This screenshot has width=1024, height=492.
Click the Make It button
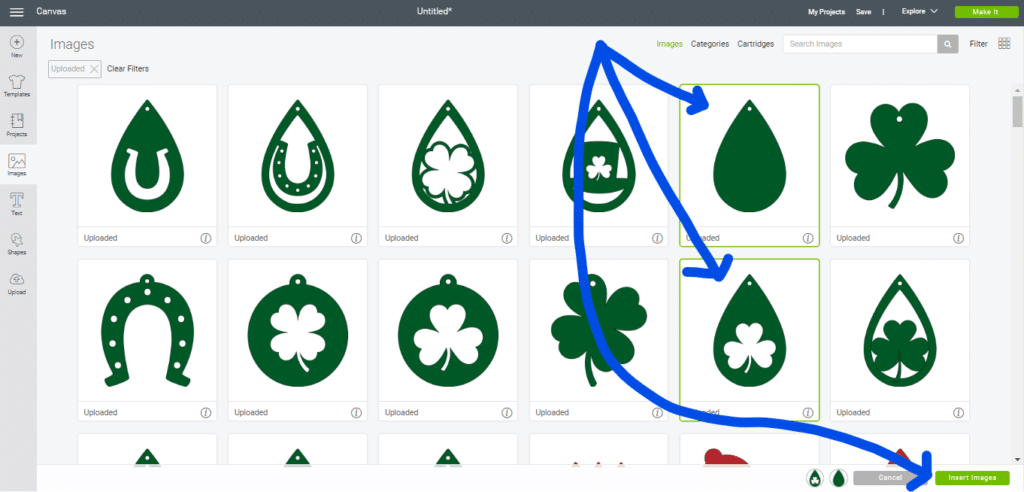[x=985, y=12]
